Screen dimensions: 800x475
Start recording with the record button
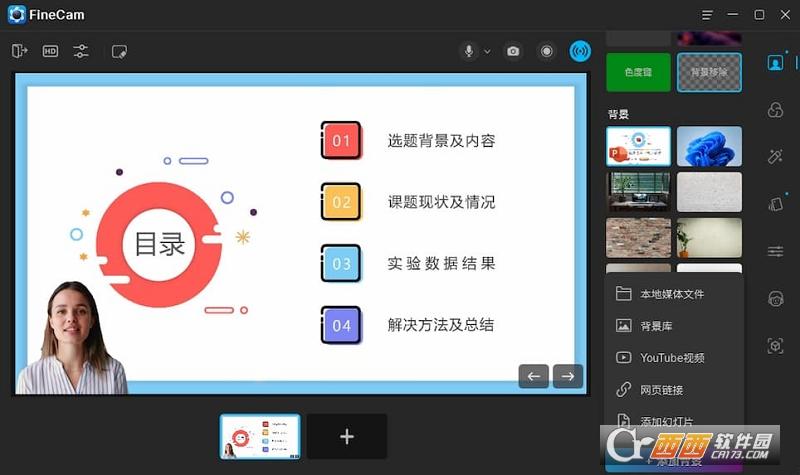click(546, 51)
